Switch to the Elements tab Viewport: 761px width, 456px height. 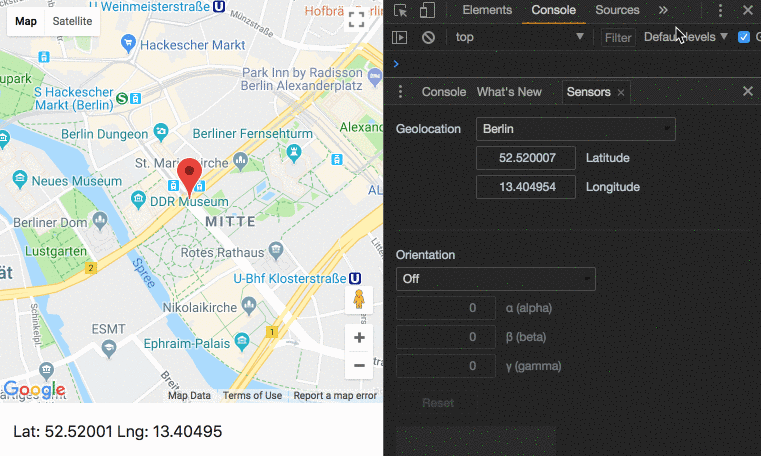pos(487,10)
